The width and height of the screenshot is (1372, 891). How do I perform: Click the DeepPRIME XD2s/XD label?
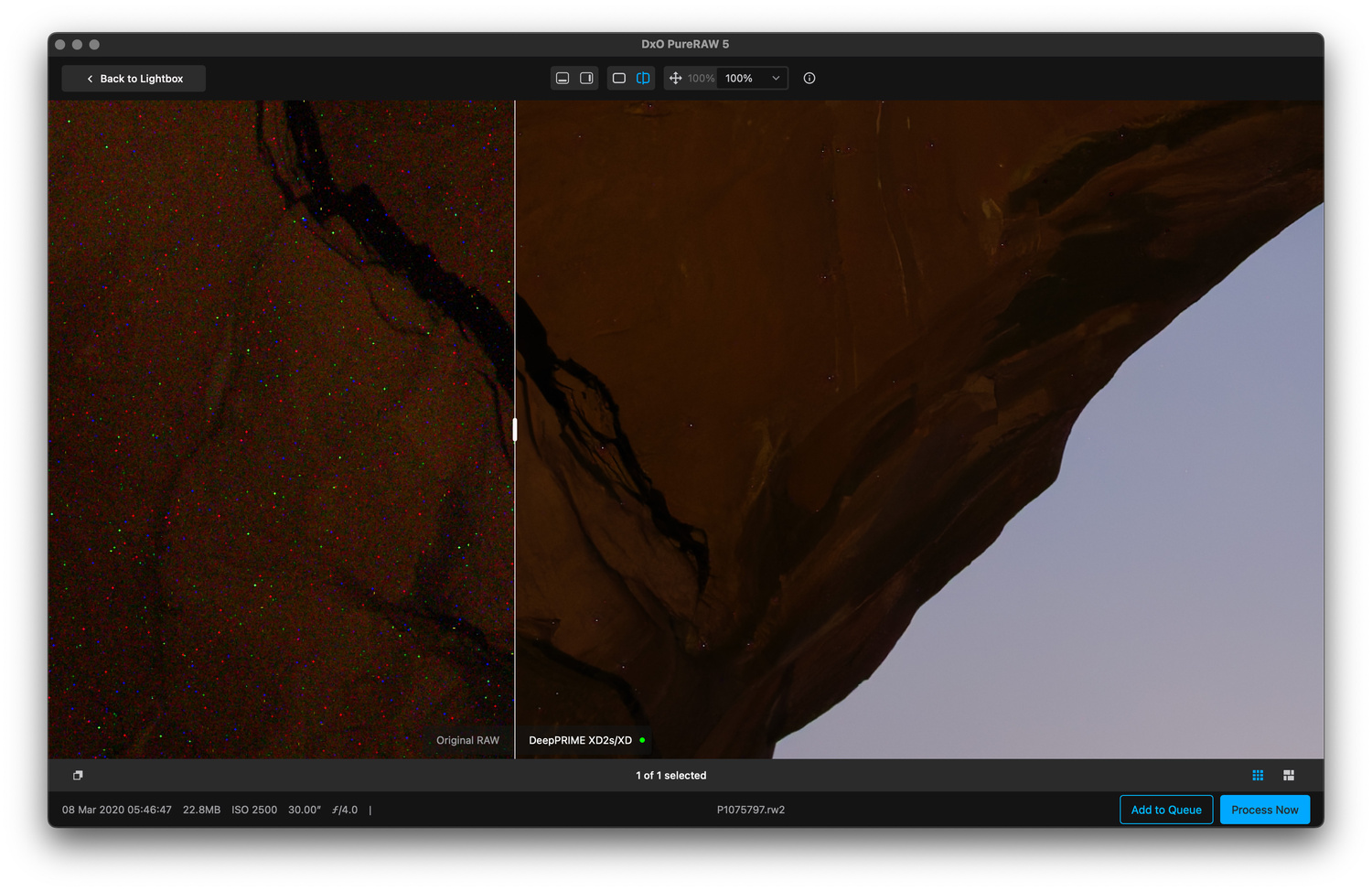[x=580, y=740]
